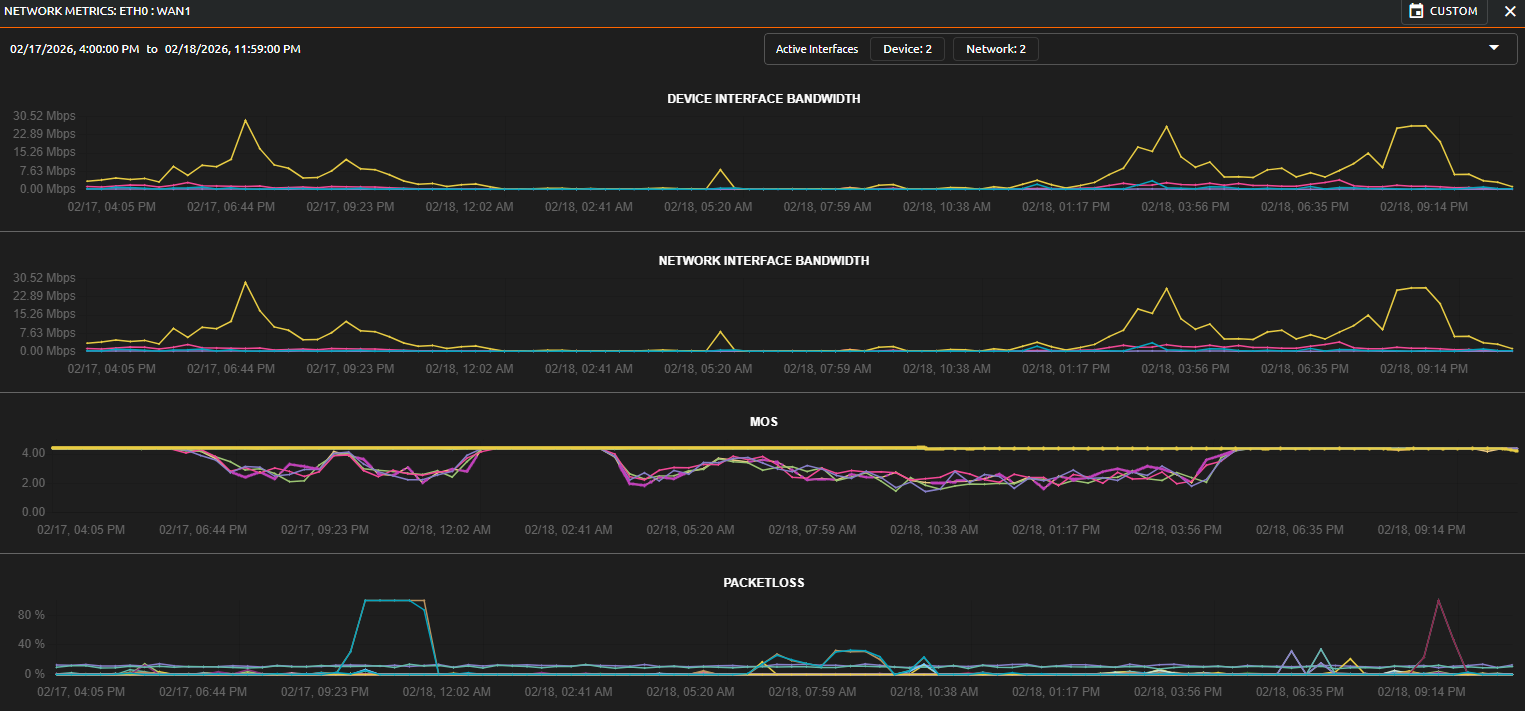Click the NETWORK INTERFACE BANDWIDTH chart title
The image size is (1525, 711).
tap(763, 261)
